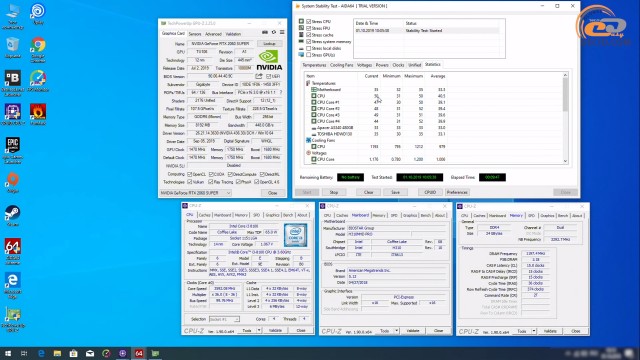Open the GPU-Z screenshot camera icon

coord(265,32)
